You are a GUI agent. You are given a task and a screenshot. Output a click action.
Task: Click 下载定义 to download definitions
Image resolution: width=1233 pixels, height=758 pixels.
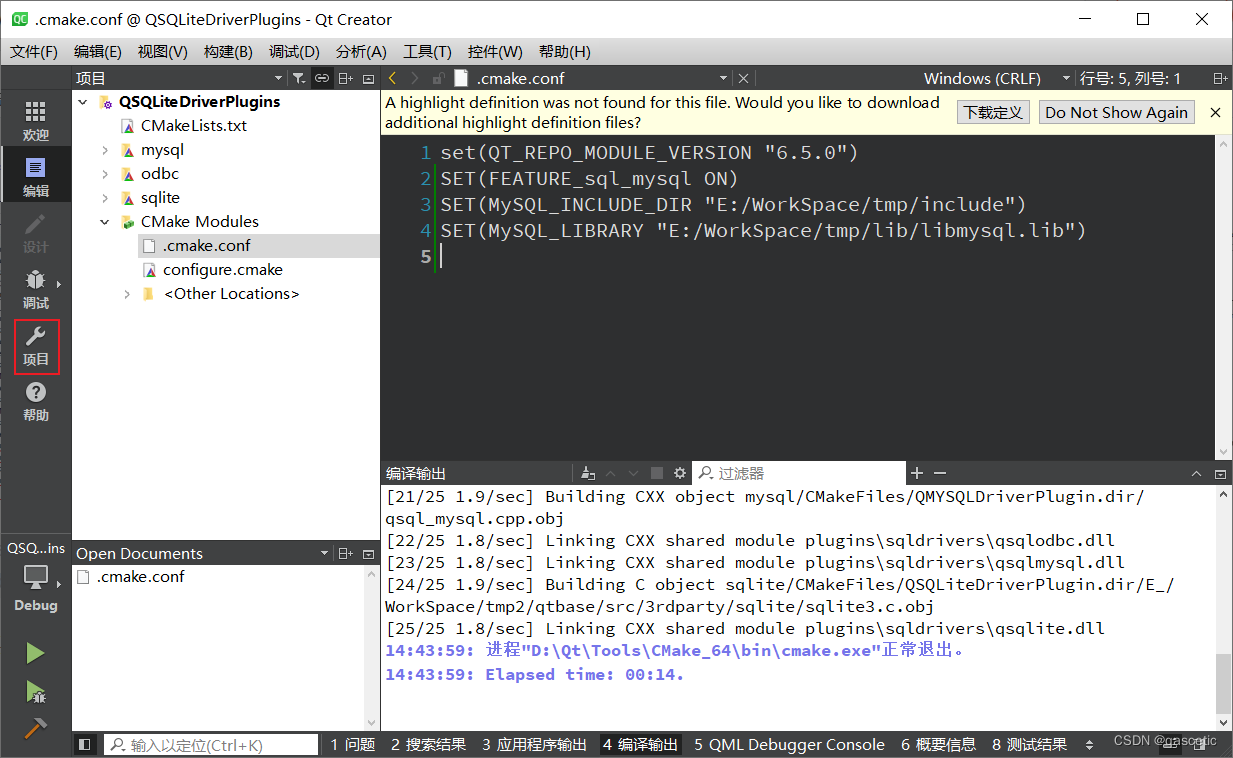(x=993, y=112)
